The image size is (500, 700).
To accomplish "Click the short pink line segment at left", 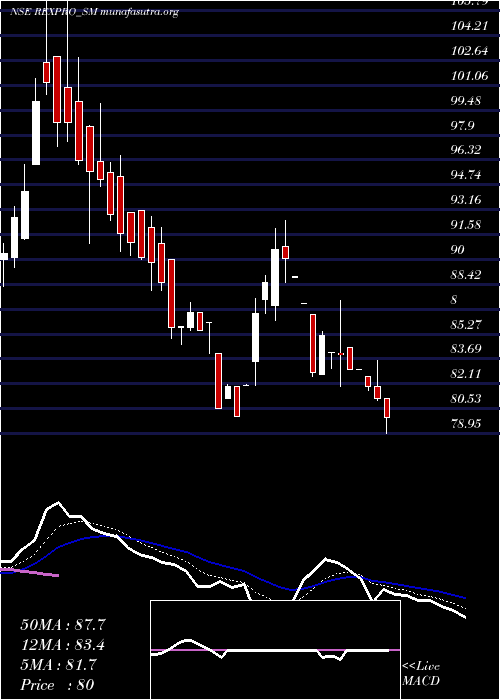I will pyautogui.click(x=29, y=572).
